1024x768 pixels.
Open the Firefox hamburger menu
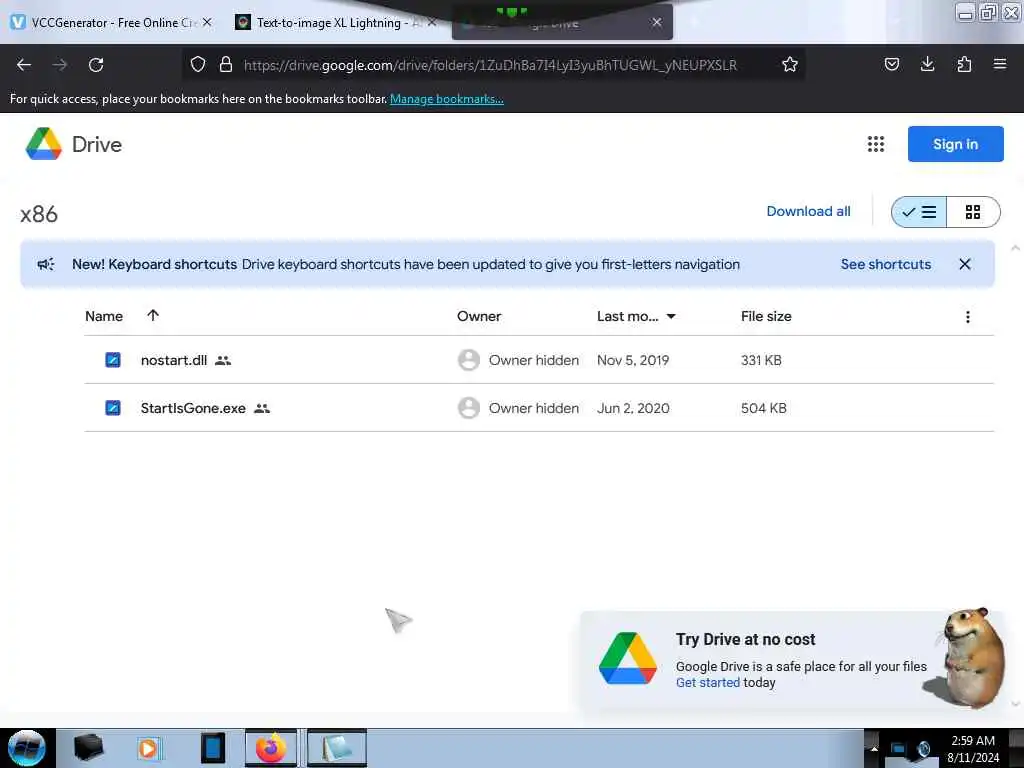[x=1000, y=64]
